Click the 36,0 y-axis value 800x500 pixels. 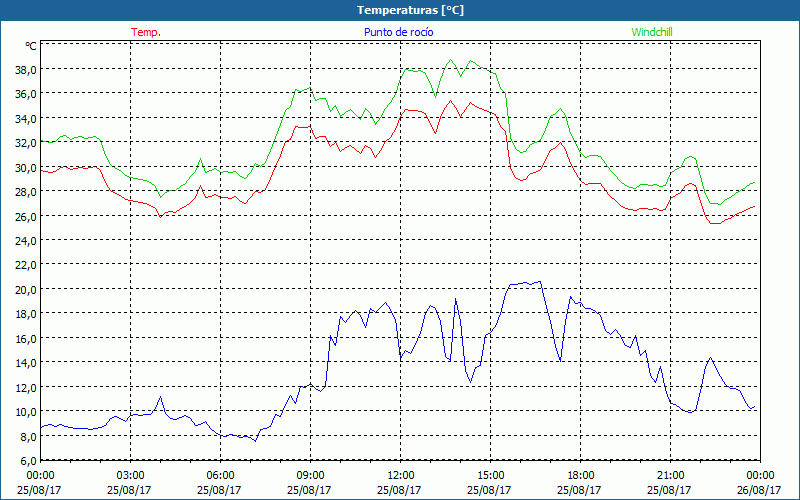click(26, 94)
